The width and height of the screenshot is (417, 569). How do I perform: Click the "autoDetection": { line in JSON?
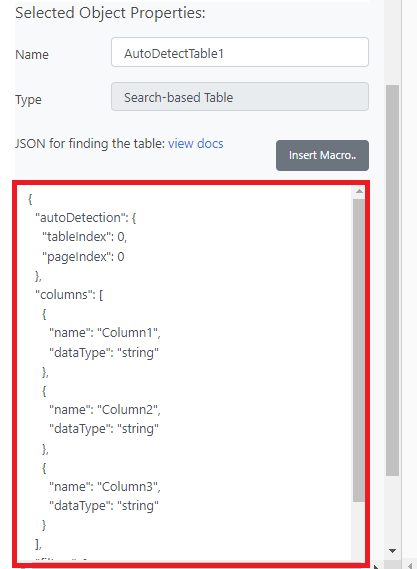(85, 218)
